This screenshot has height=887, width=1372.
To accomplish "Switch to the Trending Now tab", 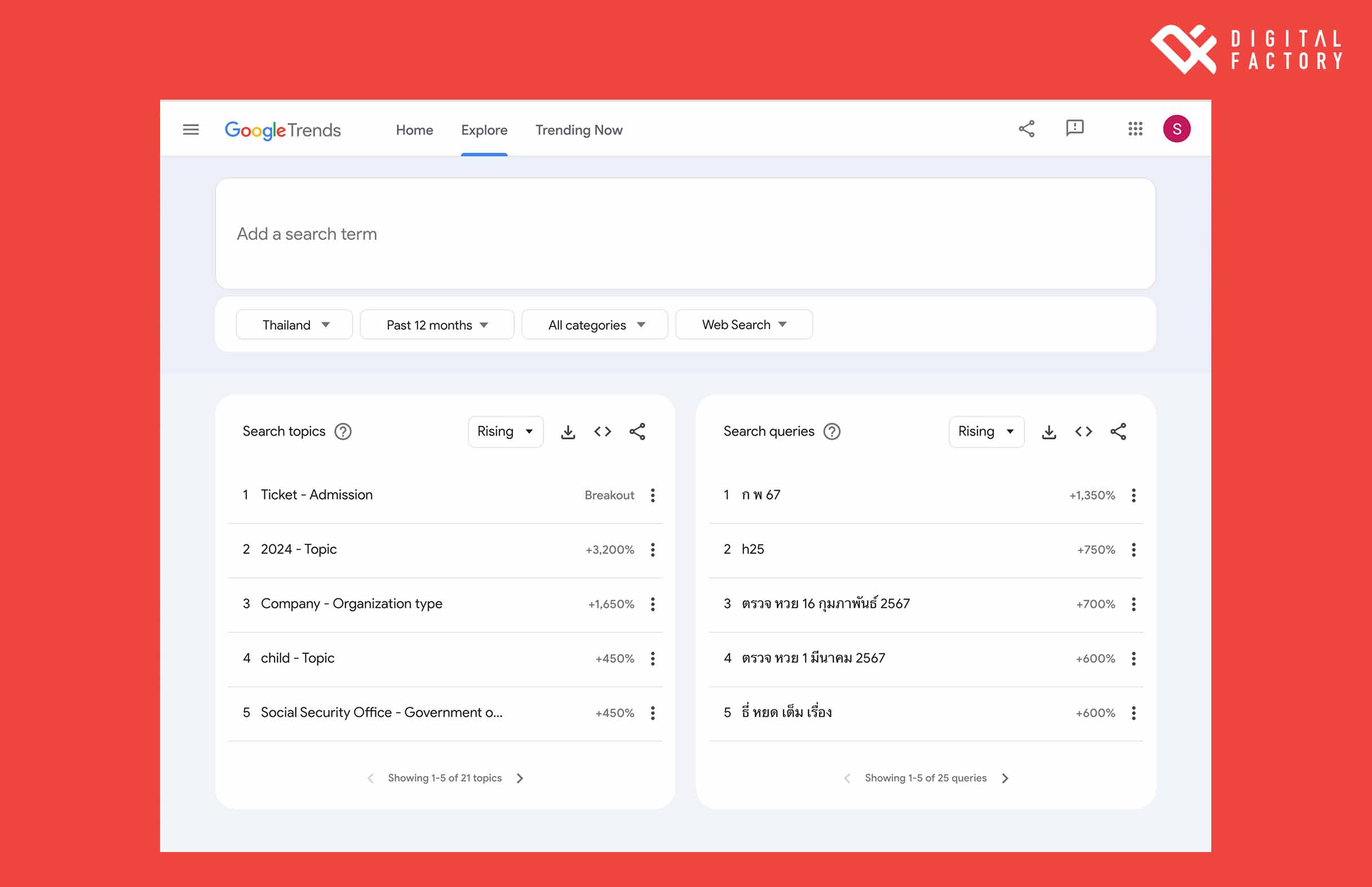I will point(578,129).
